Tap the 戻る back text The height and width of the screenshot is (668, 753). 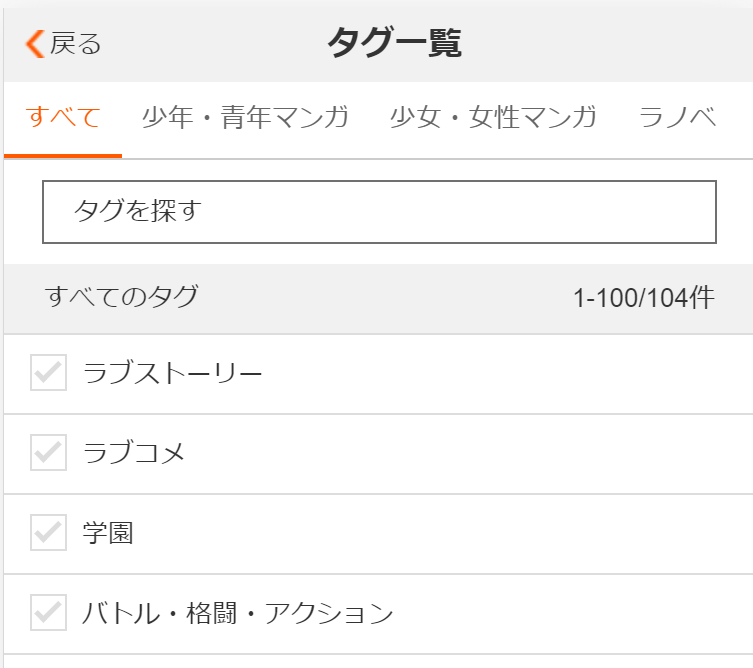[76, 44]
